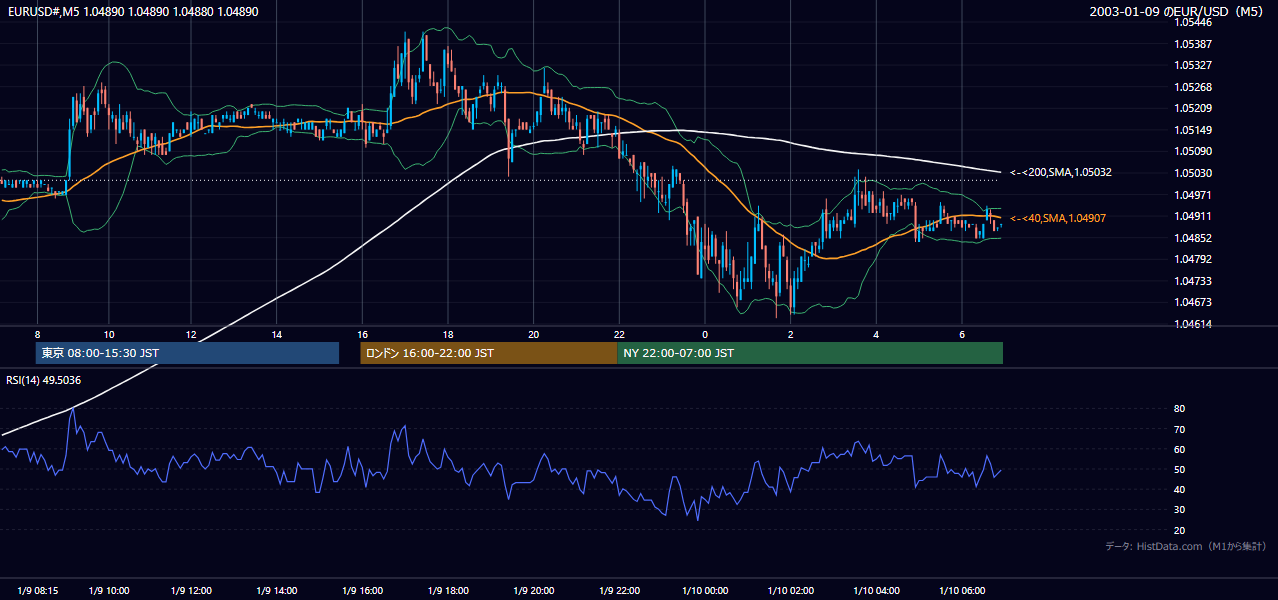Image resolution: width=1278 pixels, height=600 pixels.
Task: Select the 200 SMA 1.05032 label
Action: tap(1060, 172)
